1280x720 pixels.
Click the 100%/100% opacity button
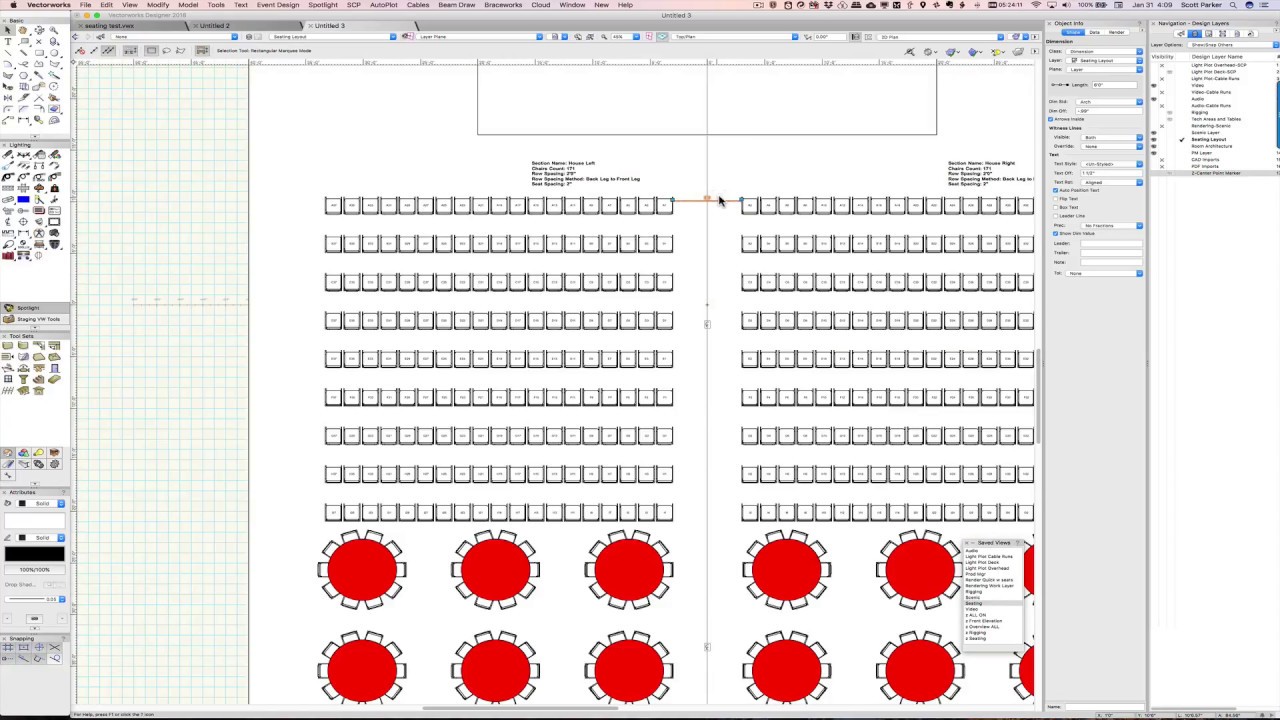click(x=35, y=570)
